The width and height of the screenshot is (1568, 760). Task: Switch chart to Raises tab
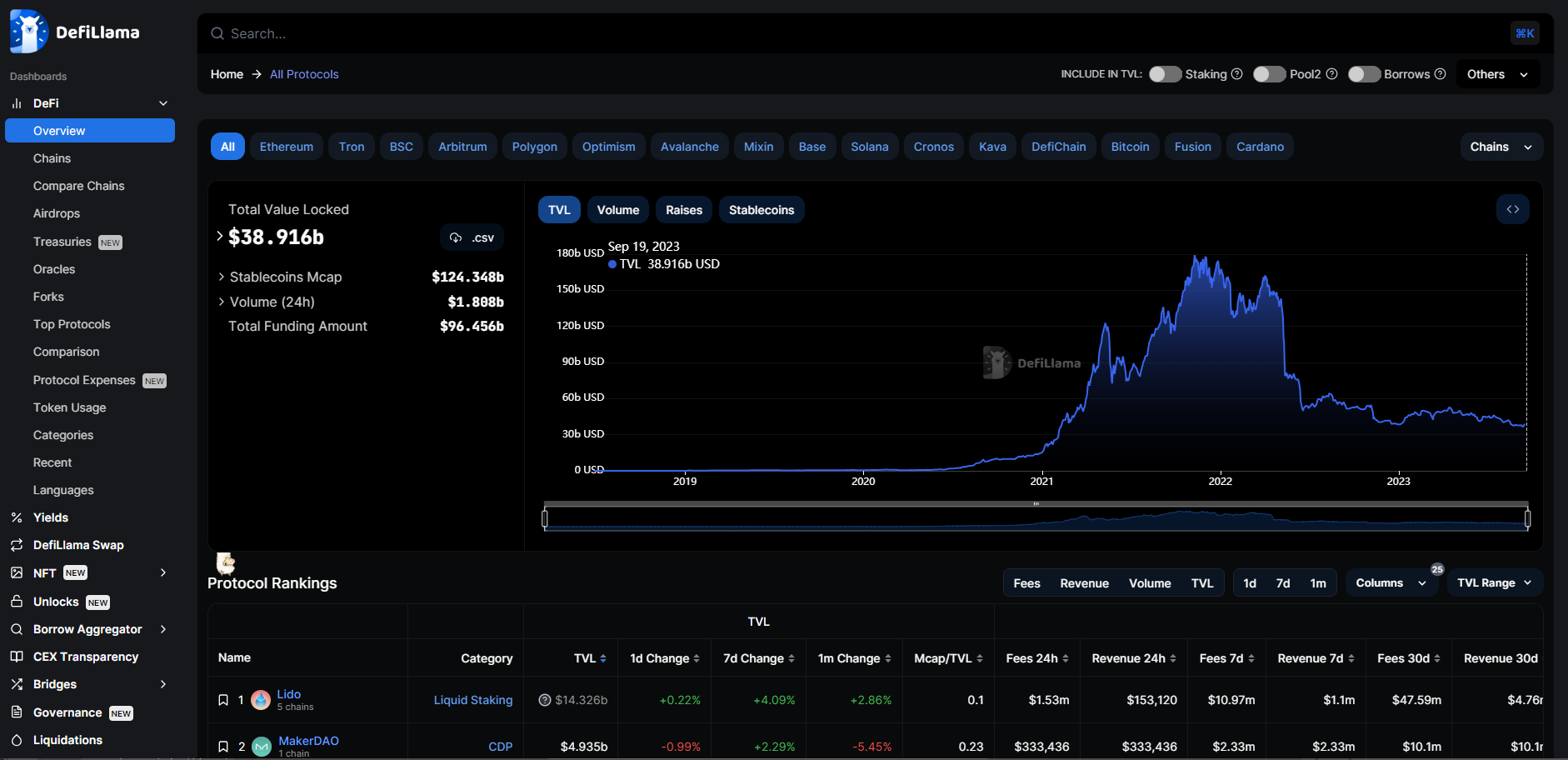pyautogui.click(x=684, y=210)
